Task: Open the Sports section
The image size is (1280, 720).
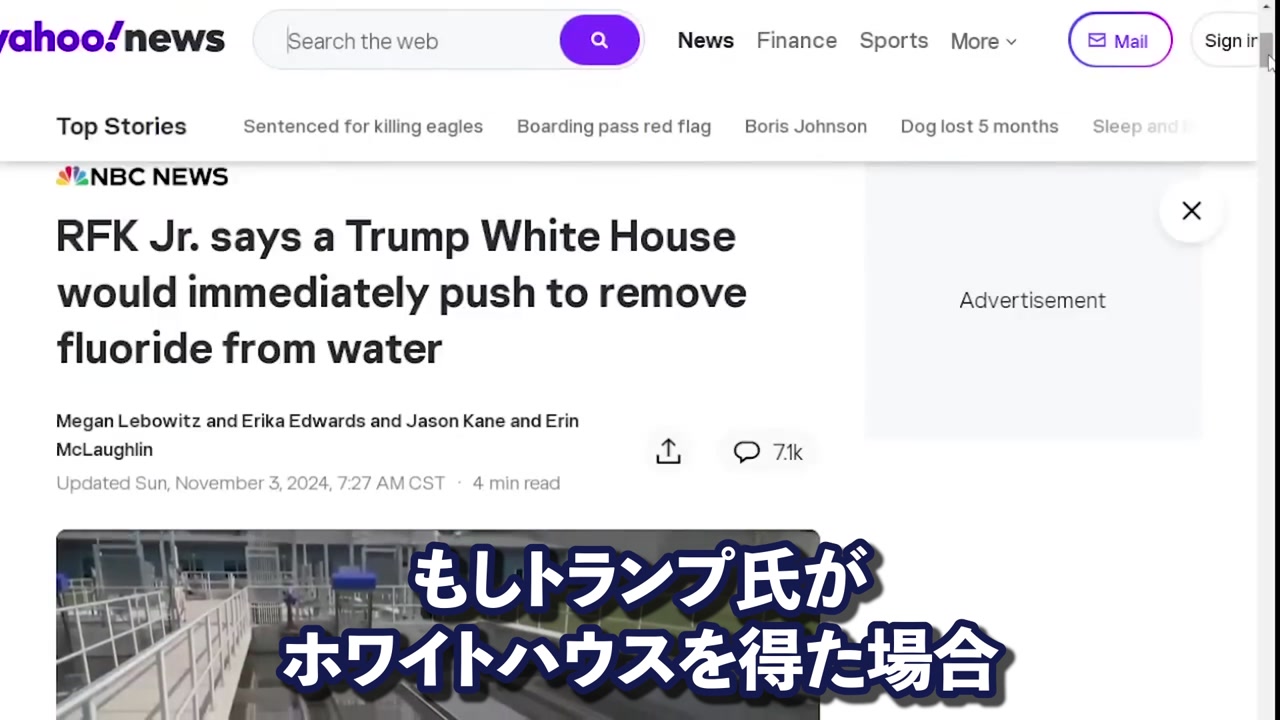Action: tap(894, 41)
